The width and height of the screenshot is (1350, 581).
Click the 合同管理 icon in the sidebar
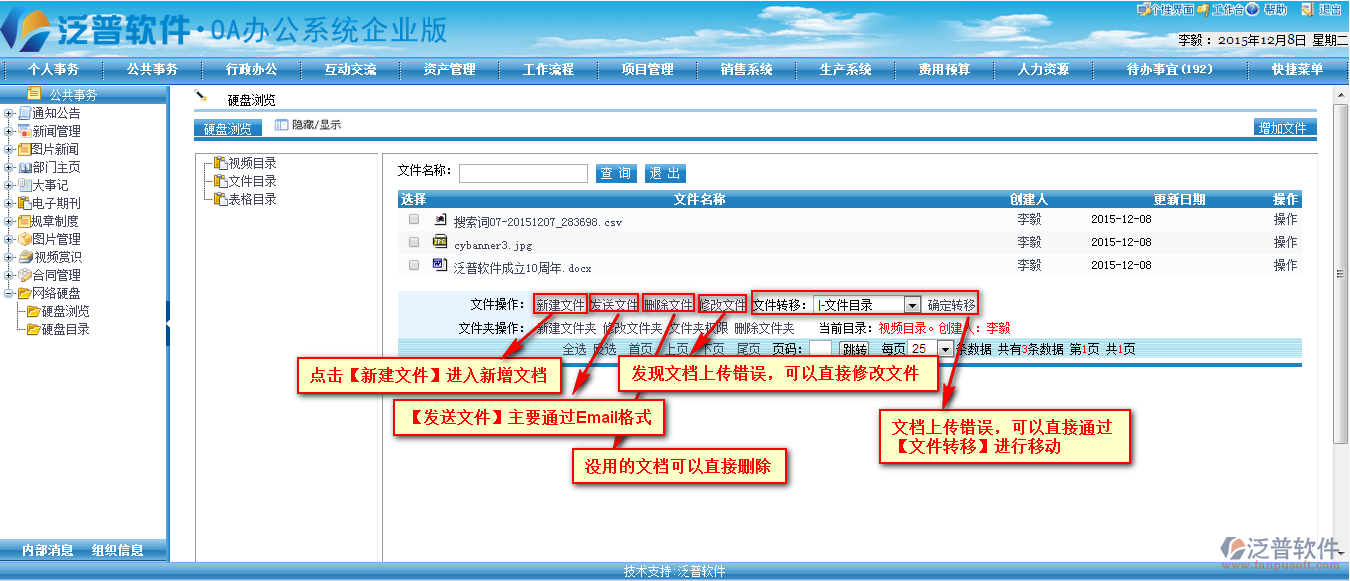pyautogui.click(x=24, y=275)
